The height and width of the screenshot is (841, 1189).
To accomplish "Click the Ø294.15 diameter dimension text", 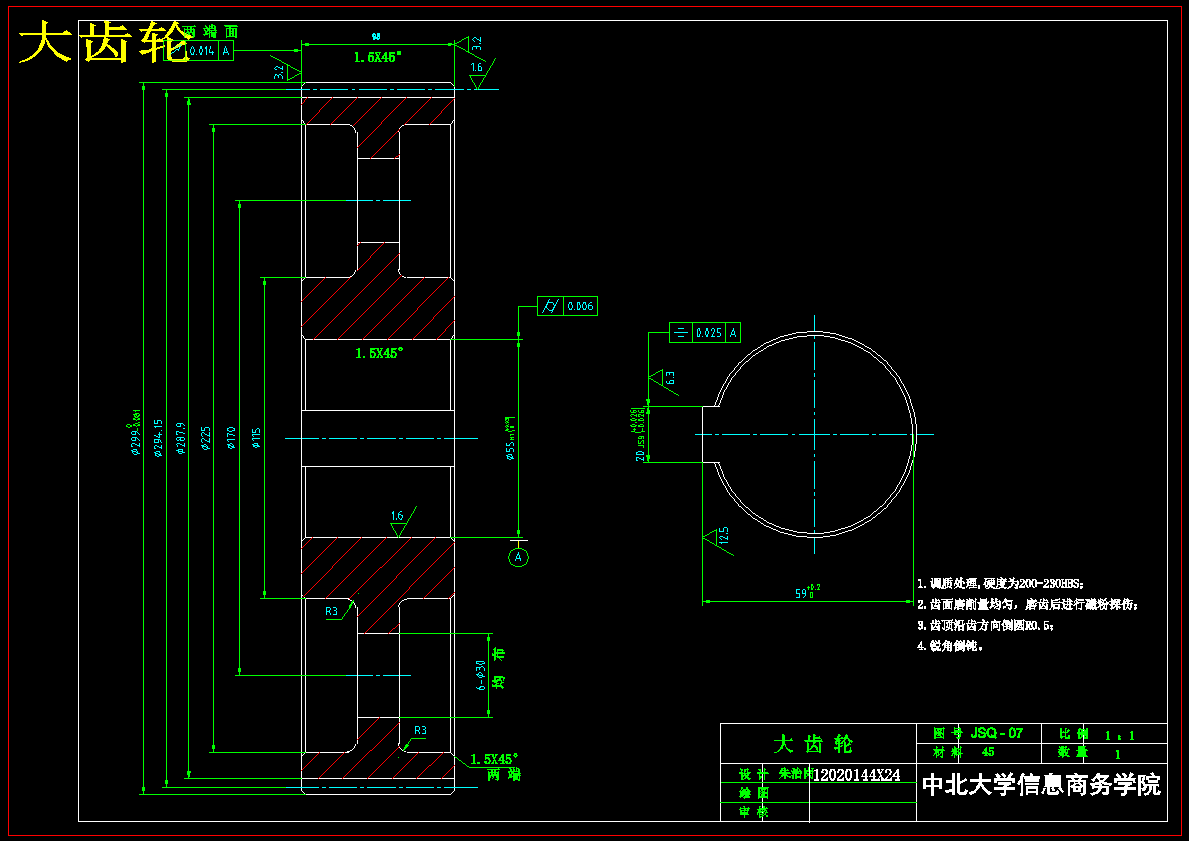I will coord(158,438).
